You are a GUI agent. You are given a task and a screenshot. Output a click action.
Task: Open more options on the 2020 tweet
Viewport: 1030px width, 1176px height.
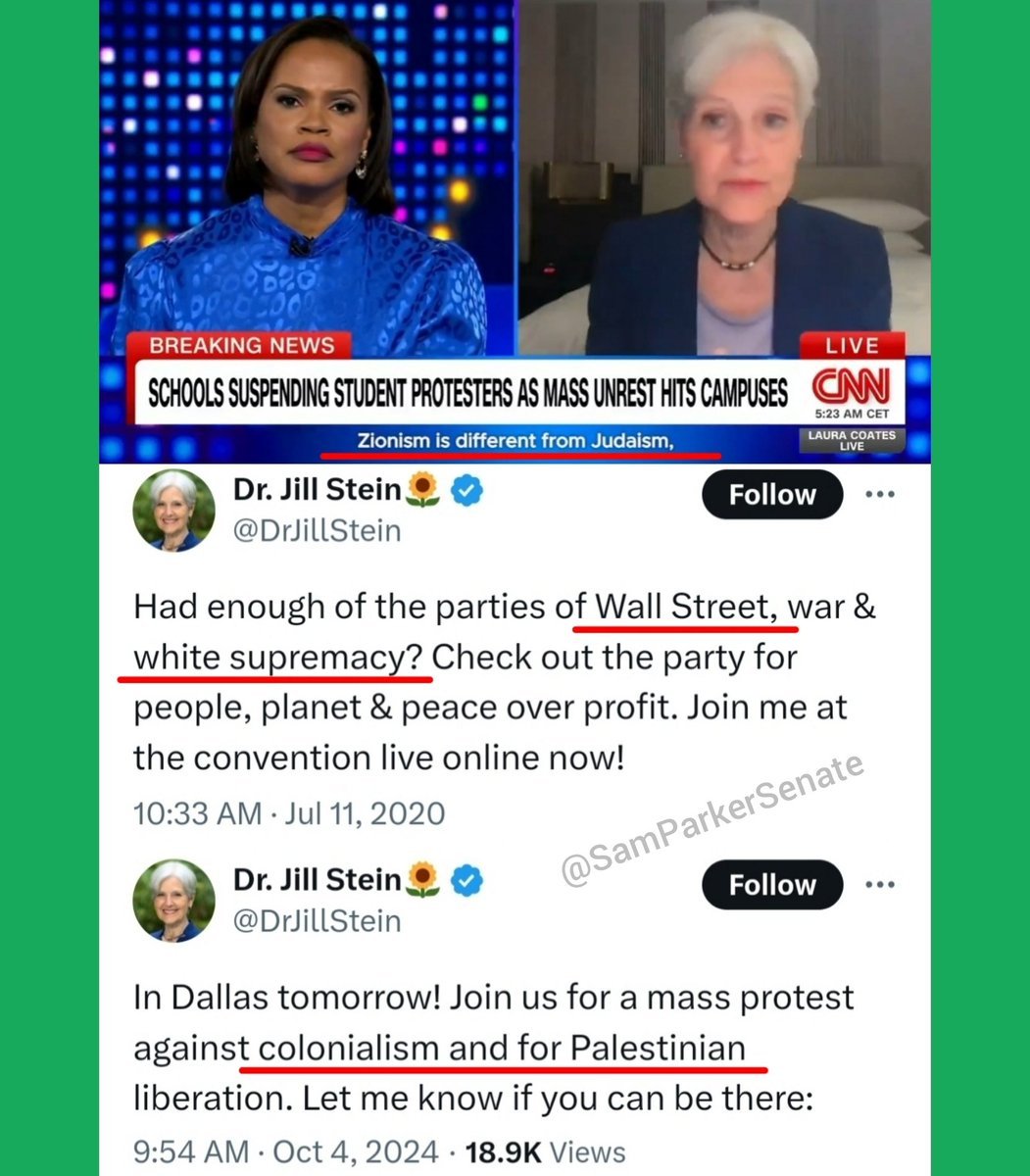point(880,494)
